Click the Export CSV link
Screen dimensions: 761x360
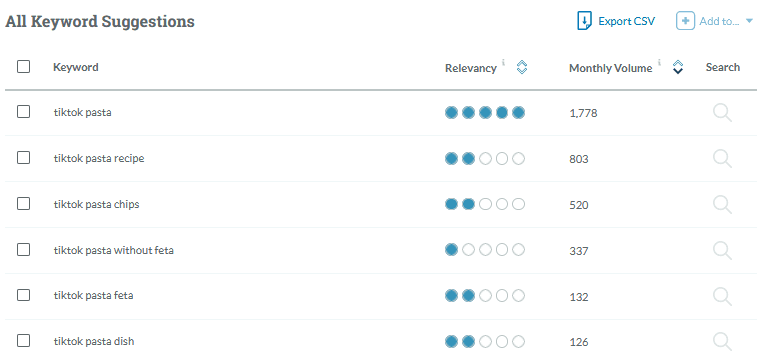point(627,21)
